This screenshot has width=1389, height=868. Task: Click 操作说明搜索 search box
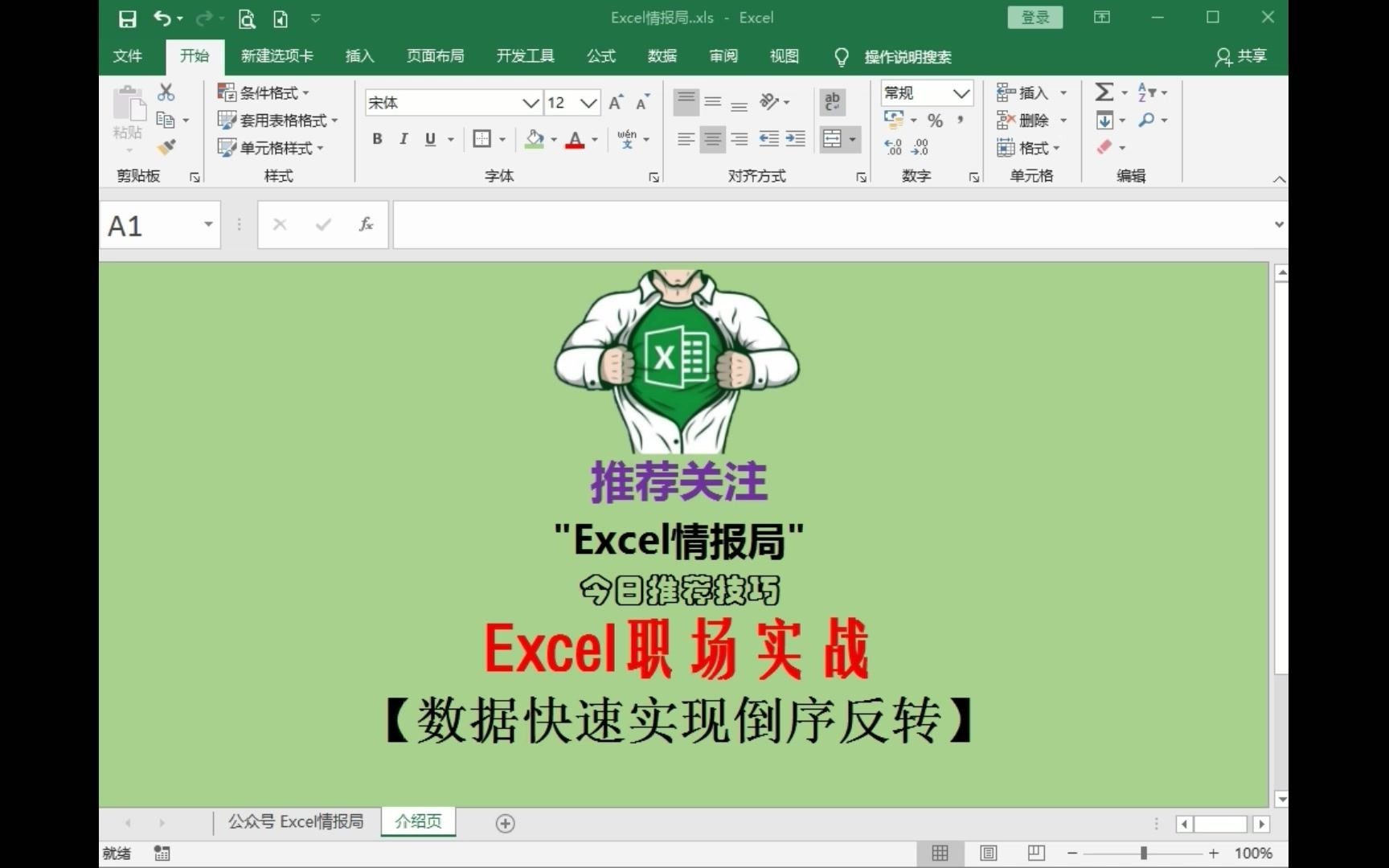click(908, 56)
